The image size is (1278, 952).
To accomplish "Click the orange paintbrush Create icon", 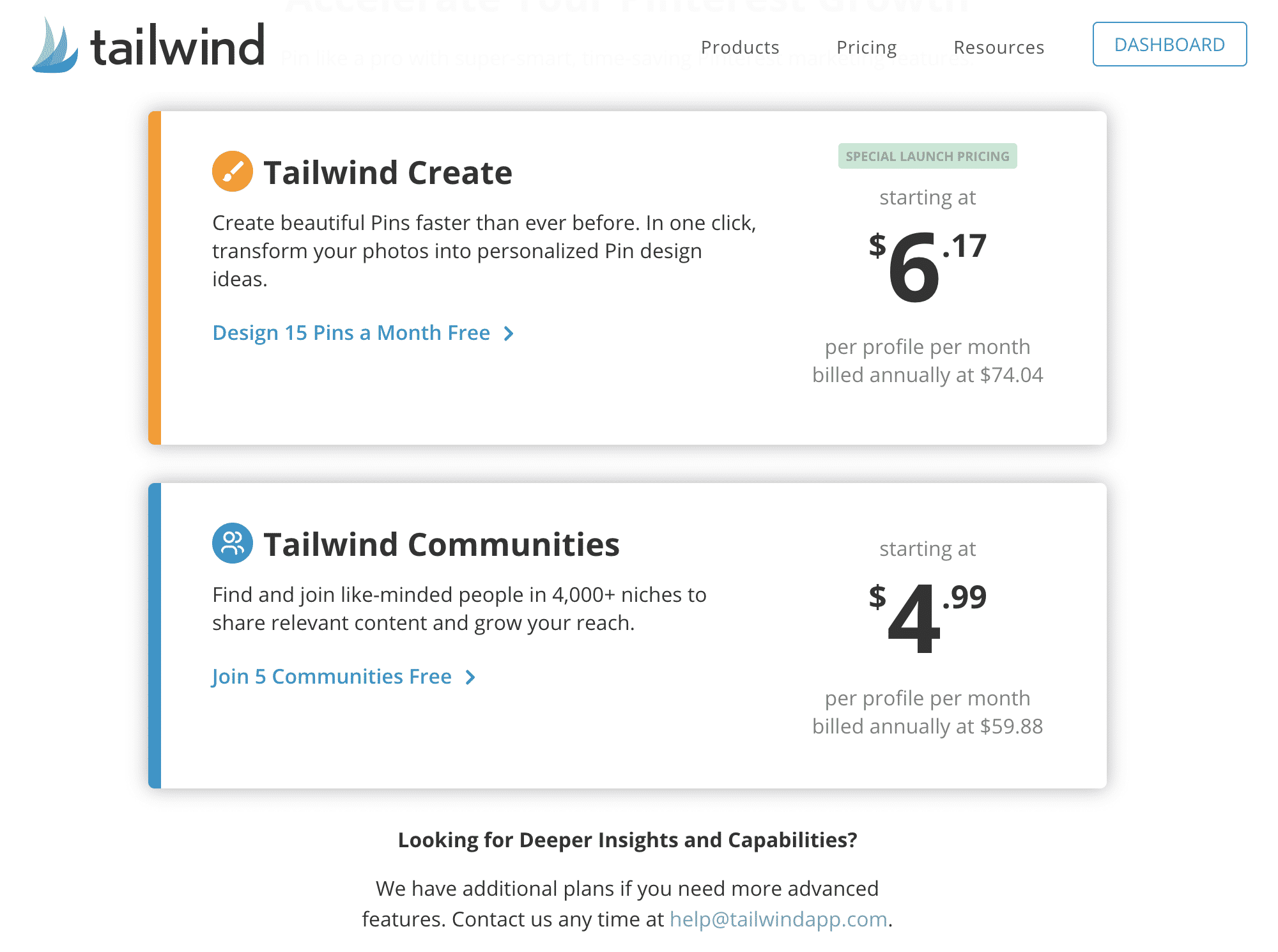I will coord(232,171).
